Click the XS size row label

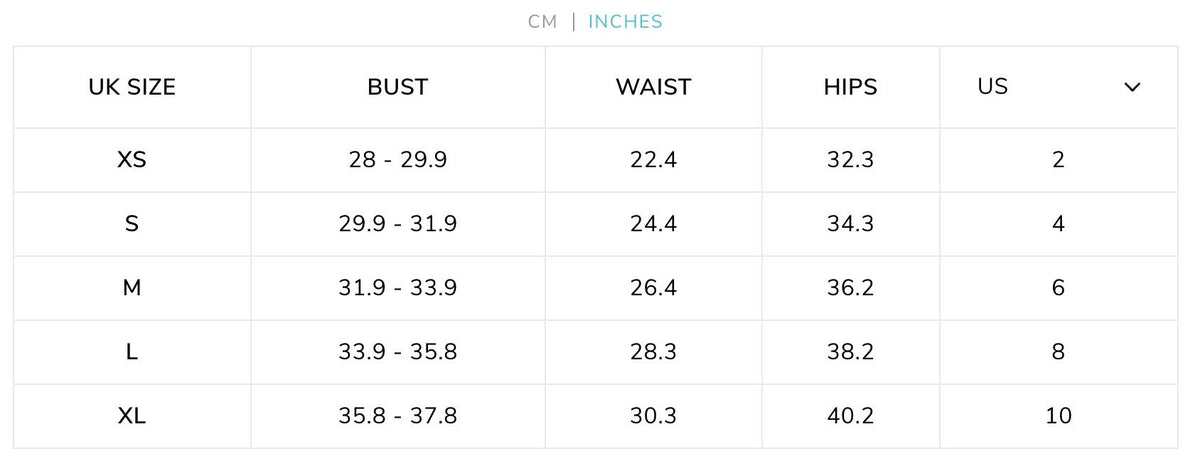(x=132, y=160)
